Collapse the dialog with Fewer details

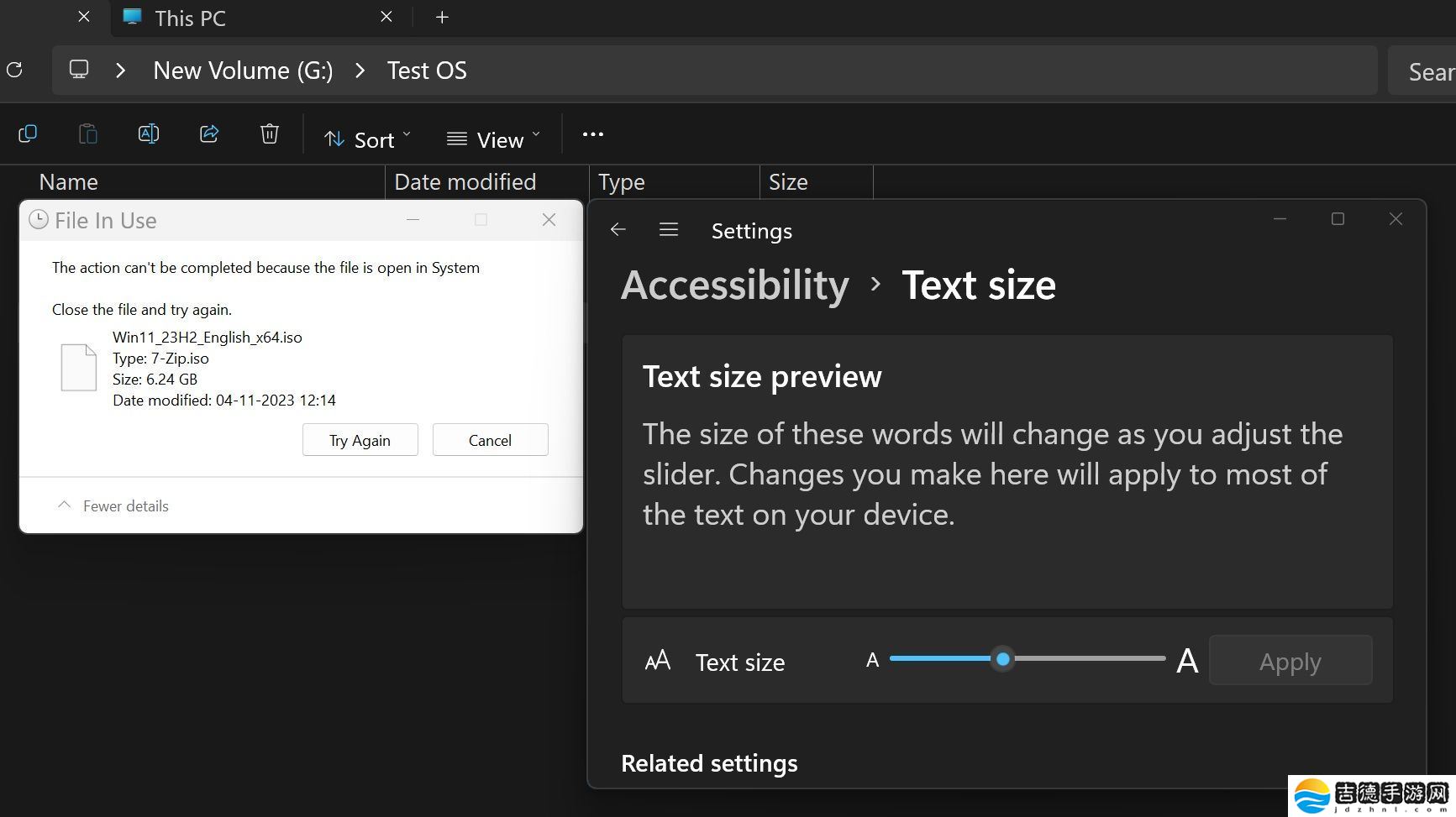(x=113, y=505)
